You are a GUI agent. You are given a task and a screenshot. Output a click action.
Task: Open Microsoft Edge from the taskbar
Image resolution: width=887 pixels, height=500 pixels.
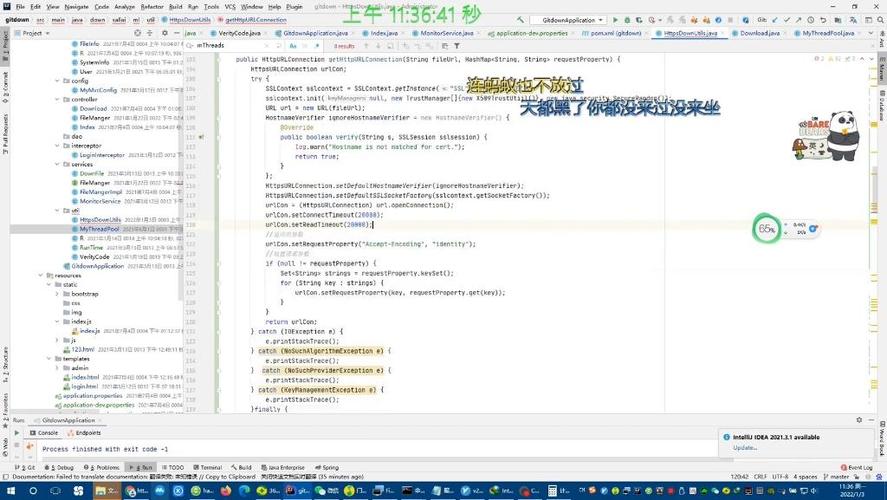tap(244, 490)
